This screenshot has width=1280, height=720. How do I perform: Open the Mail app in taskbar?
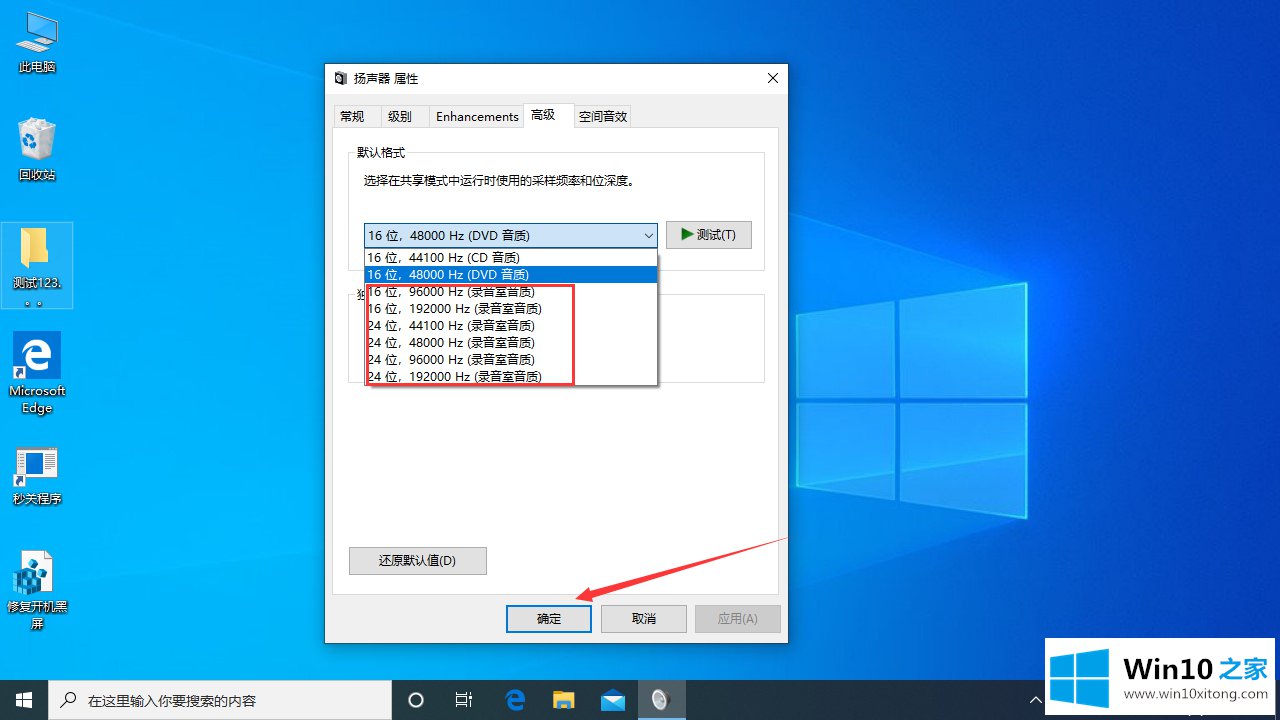pos(613,700)
